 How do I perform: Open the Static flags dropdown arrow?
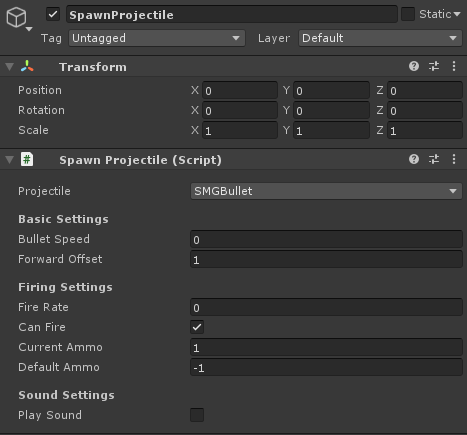(x=457, y=14)
